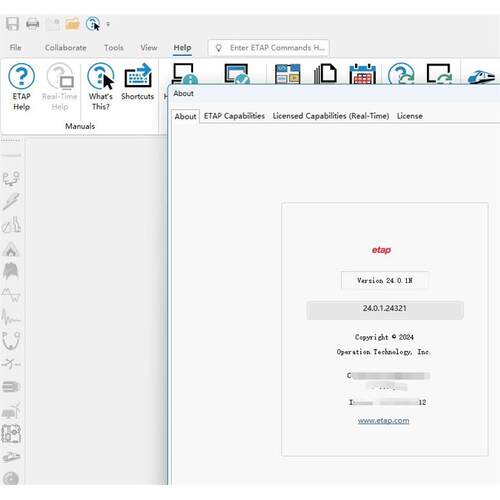The height and width of the screenshot is (500, 500).
Task: Select the dashed schematic diagram sidebar icon
Action: coord(11,434)
